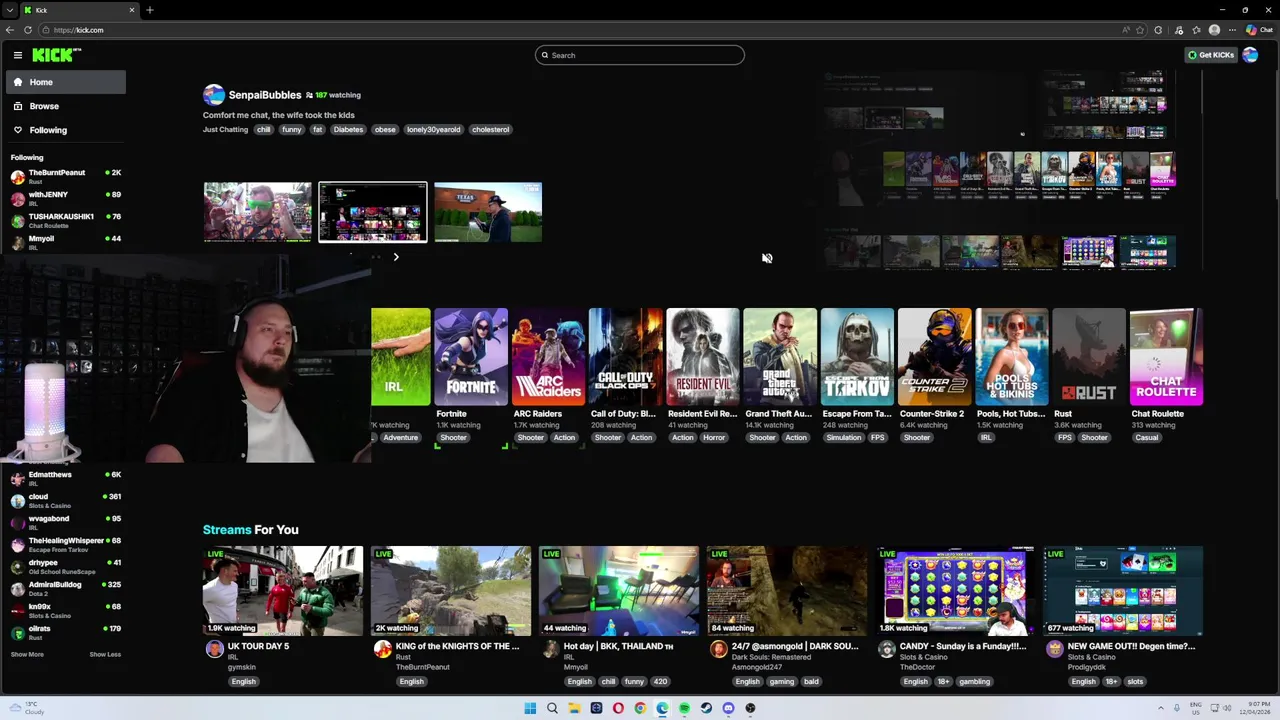This screenshot has height=720, width=1280.
Task: Select the 'lonely30yearold' tag
Action: (434, 129)
